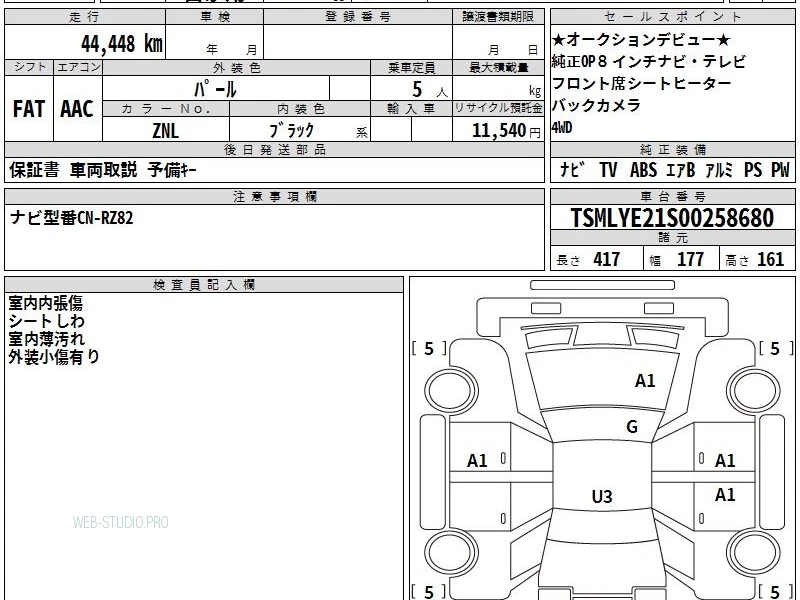Click 純正OP8インチナビ・テレビ line
The image size is (800, 600).
coord(648,61)
